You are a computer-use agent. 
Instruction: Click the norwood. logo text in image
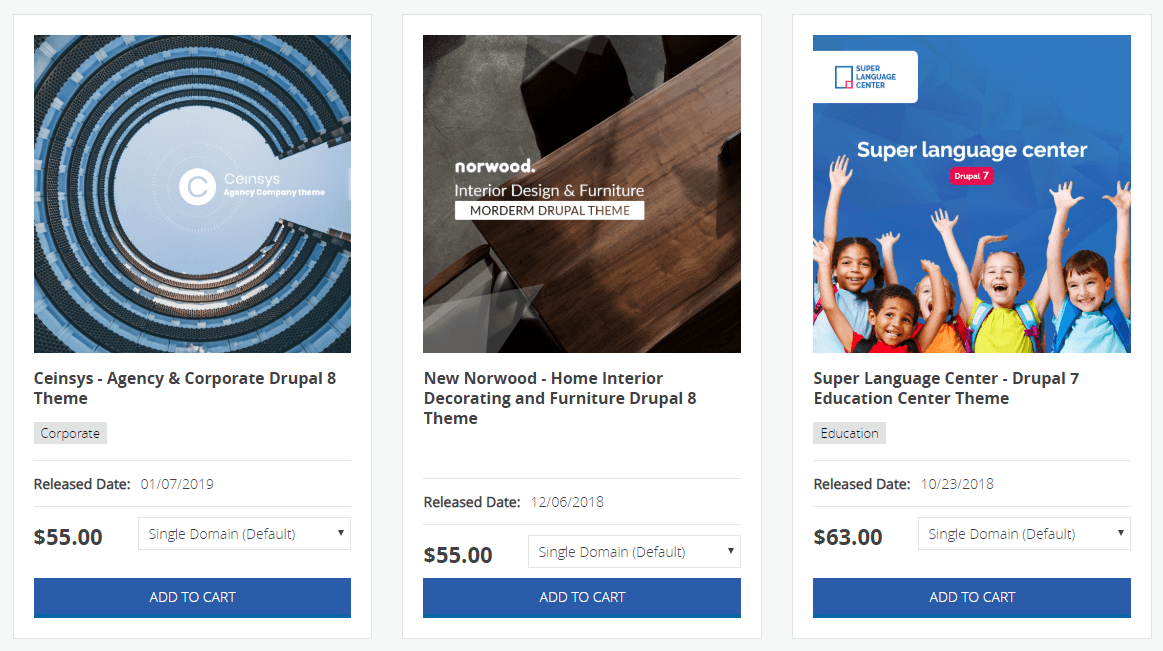pyautogui.click(x=495, y=166)
